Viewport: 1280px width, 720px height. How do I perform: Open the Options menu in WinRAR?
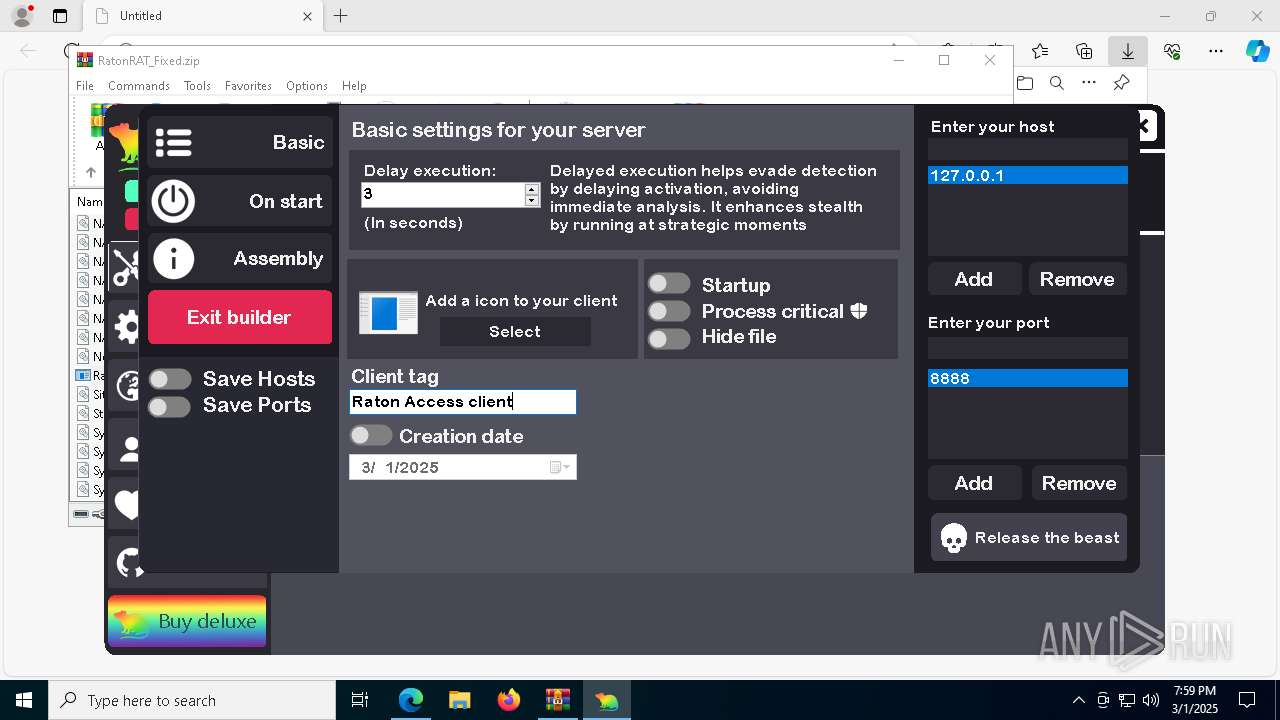click(x=306, y=86)
